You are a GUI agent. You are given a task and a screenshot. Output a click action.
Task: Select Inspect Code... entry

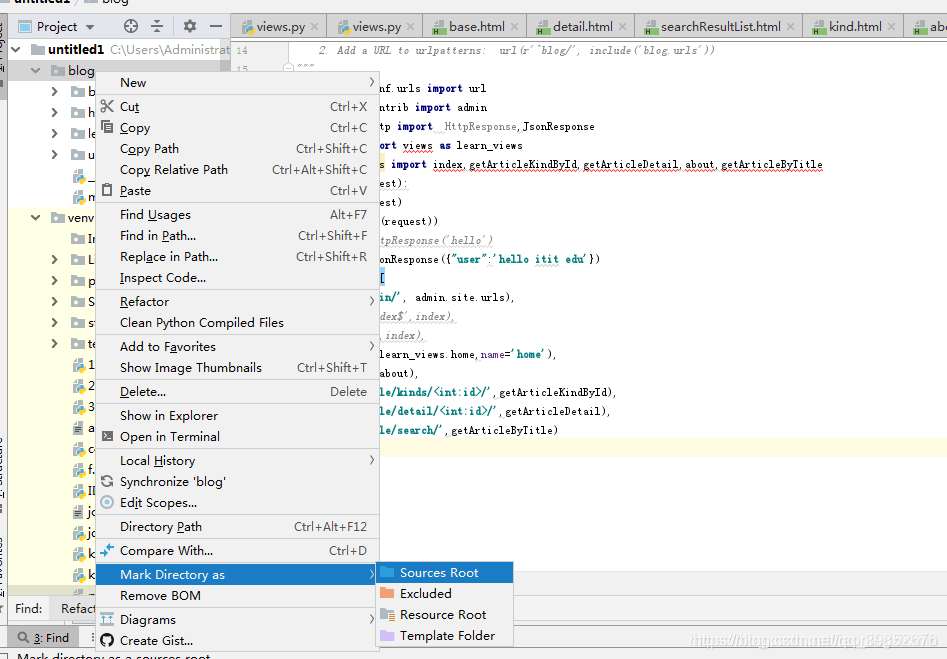[x=237, y=278]
